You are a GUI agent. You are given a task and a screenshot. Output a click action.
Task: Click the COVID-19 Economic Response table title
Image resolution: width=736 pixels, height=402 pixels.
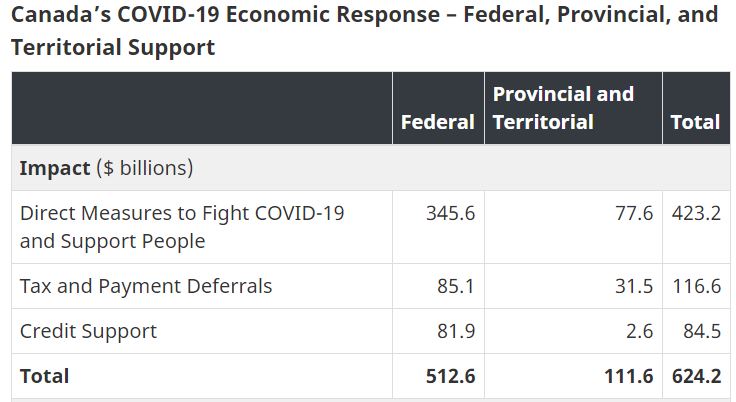364,30
